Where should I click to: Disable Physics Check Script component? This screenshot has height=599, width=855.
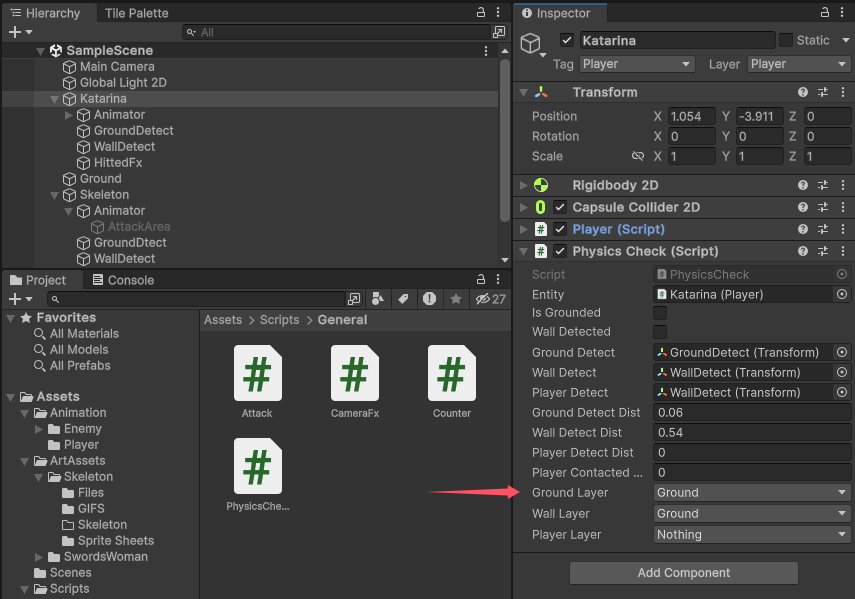tap(559, 251)
